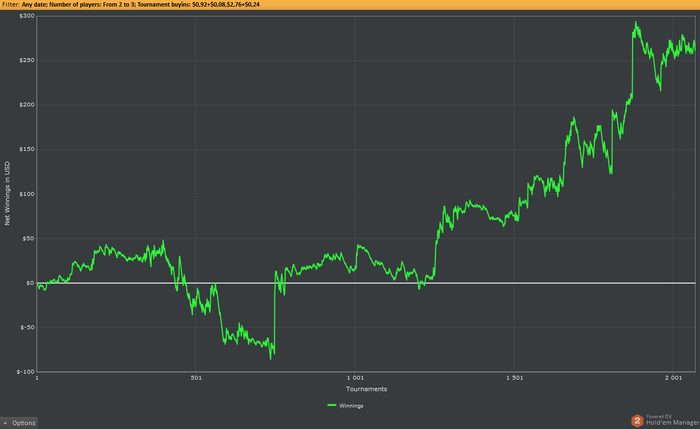Expand the Options arrow icon
The height and width of the screenshot is (429, 700).
[x=5, y=423]
